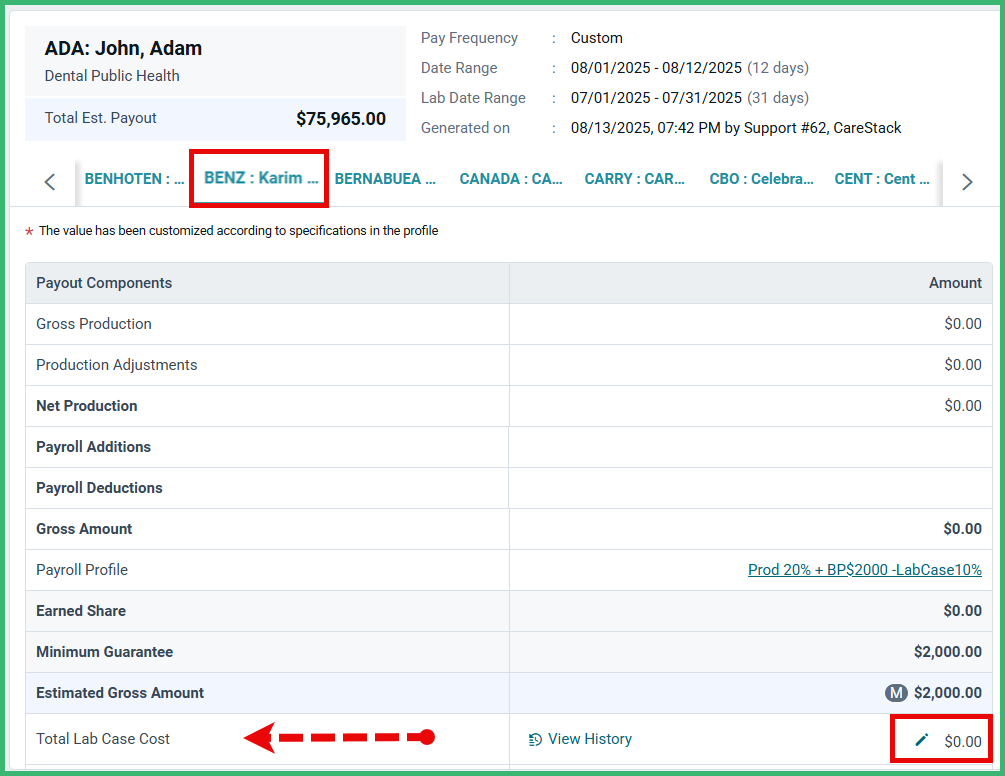Click the M badge beside Estimated Gross Amount
Image resolution: width=1005 pixels, height=776 pixels.
(x=896, y=693)
